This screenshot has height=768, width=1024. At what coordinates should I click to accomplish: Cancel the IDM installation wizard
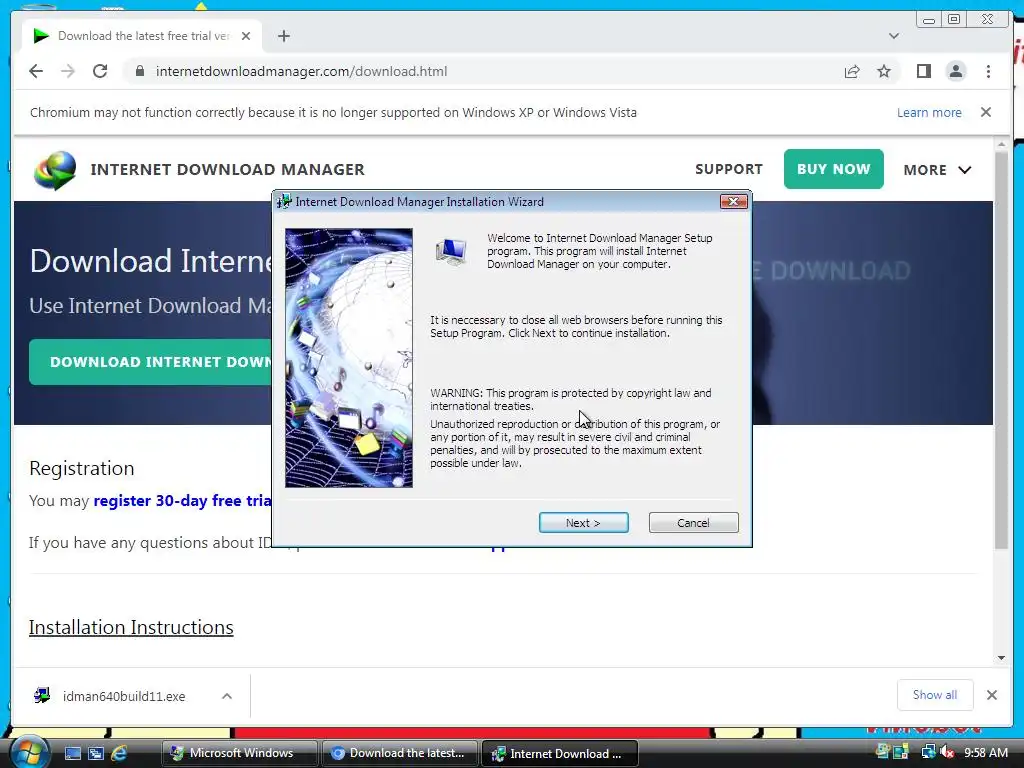tap(693, 522)
